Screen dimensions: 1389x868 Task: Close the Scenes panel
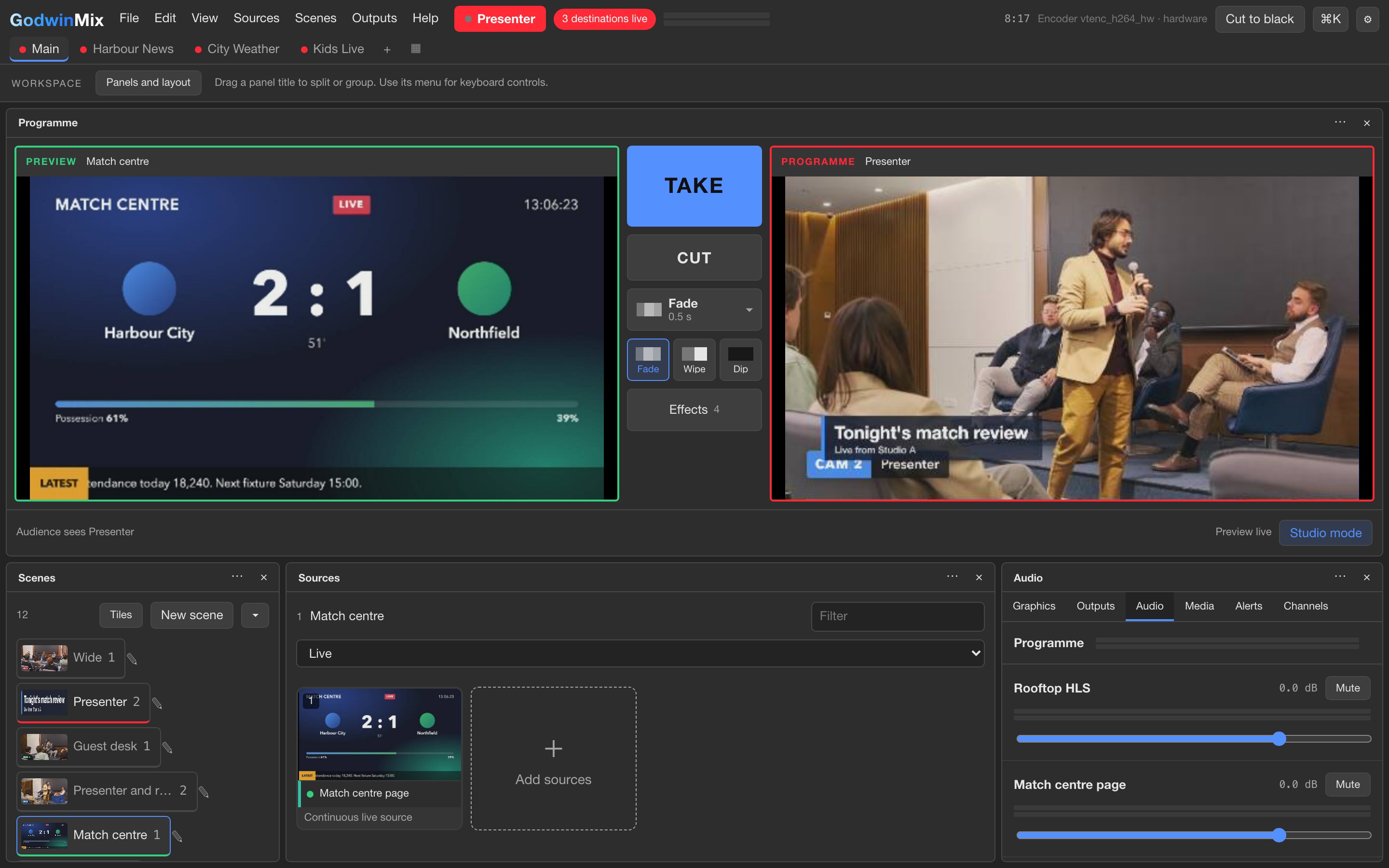pos(264,578)
